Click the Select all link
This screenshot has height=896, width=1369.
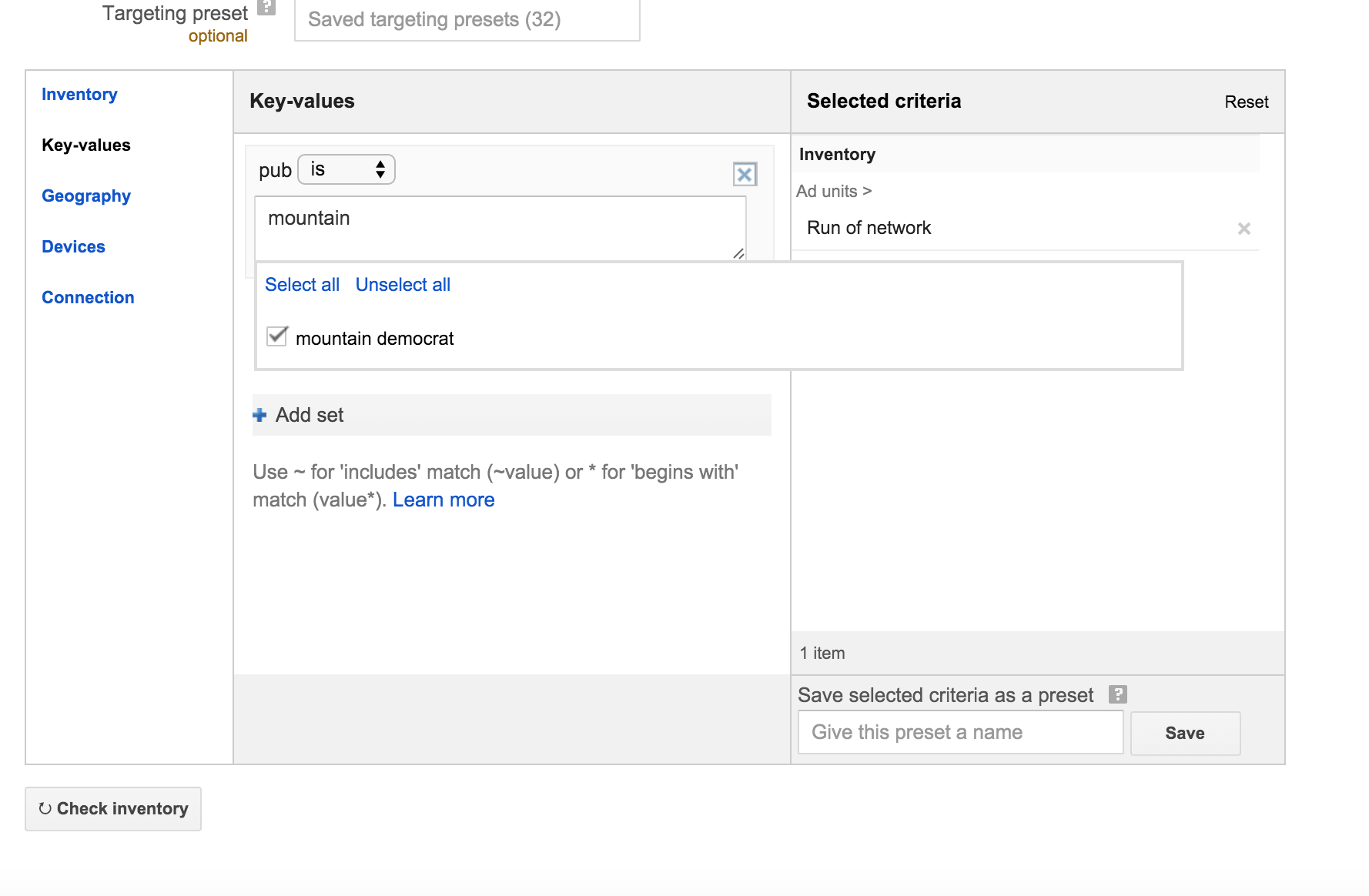pyautogui.click(x=302, y=285)
